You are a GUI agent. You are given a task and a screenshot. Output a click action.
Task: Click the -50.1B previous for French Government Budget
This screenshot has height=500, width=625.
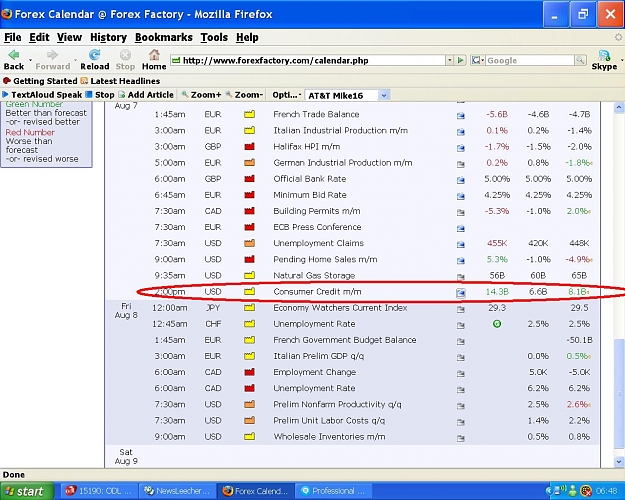tap(579, 340)
